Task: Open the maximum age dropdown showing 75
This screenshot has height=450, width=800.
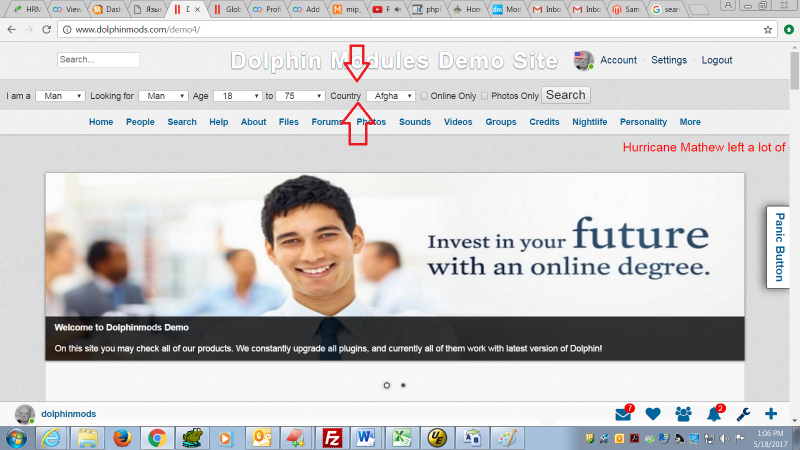Action: click(x=301, y=96)
